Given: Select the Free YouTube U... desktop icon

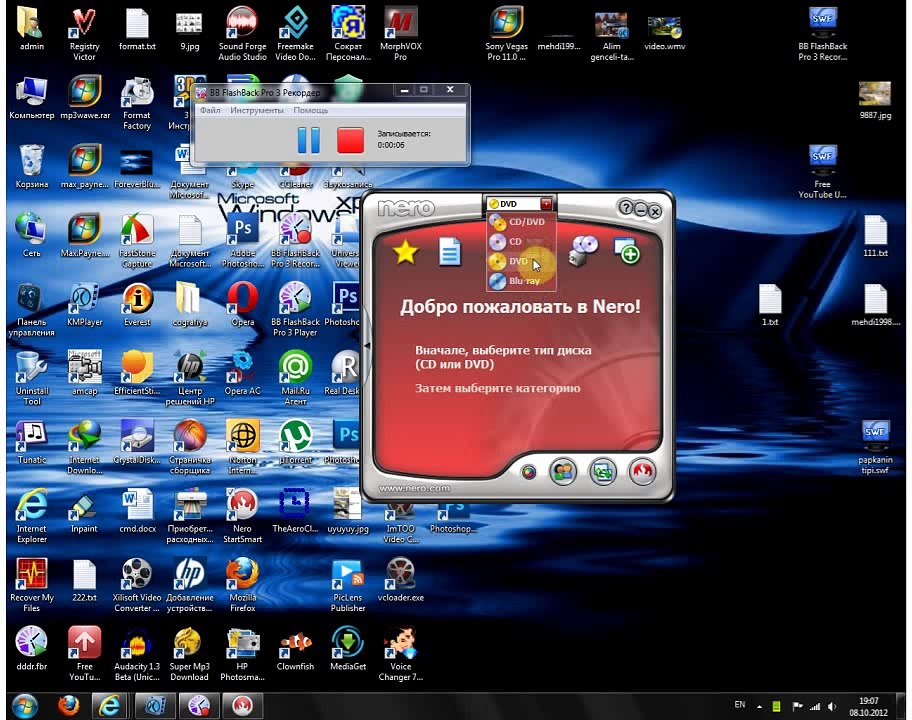Looking at the screenshot, I should point(822,172).
